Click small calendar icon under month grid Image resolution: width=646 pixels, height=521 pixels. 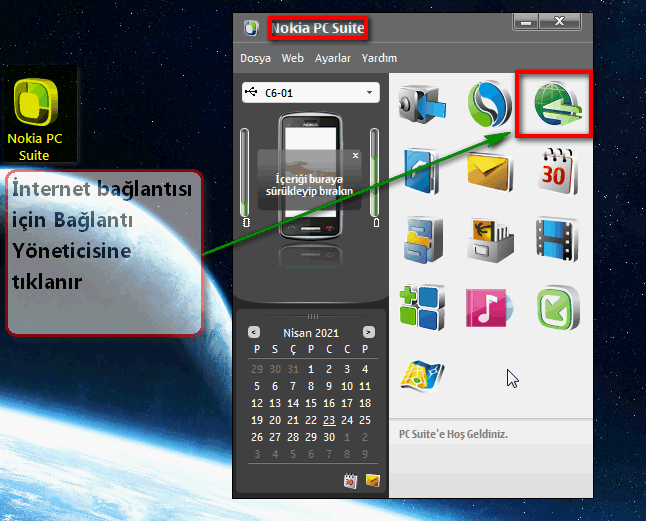point(351,481)
